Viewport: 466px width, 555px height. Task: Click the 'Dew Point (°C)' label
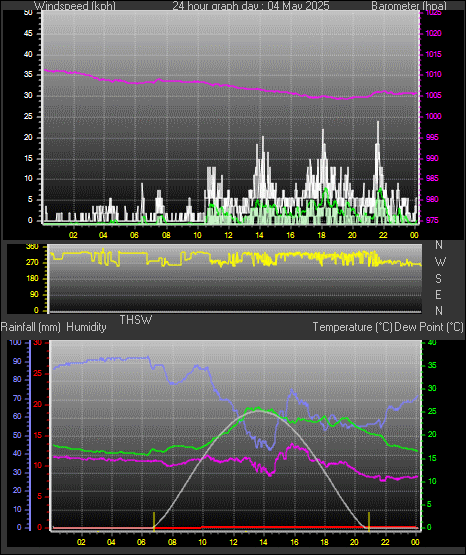[x=429, y=327]
